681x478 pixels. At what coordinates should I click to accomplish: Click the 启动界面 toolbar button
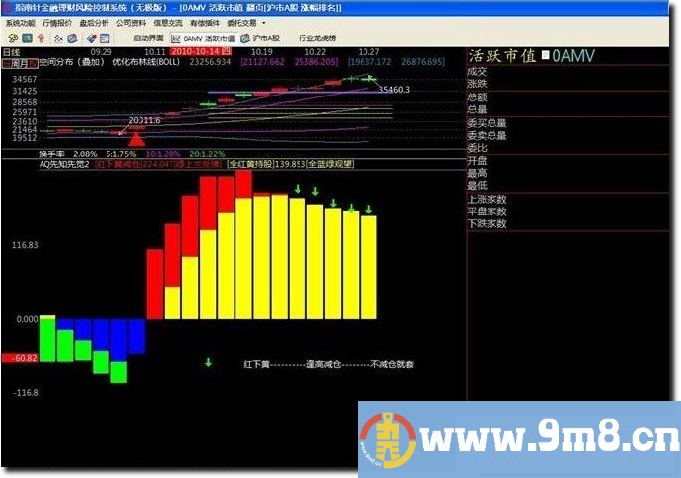(x=148, y=38)
